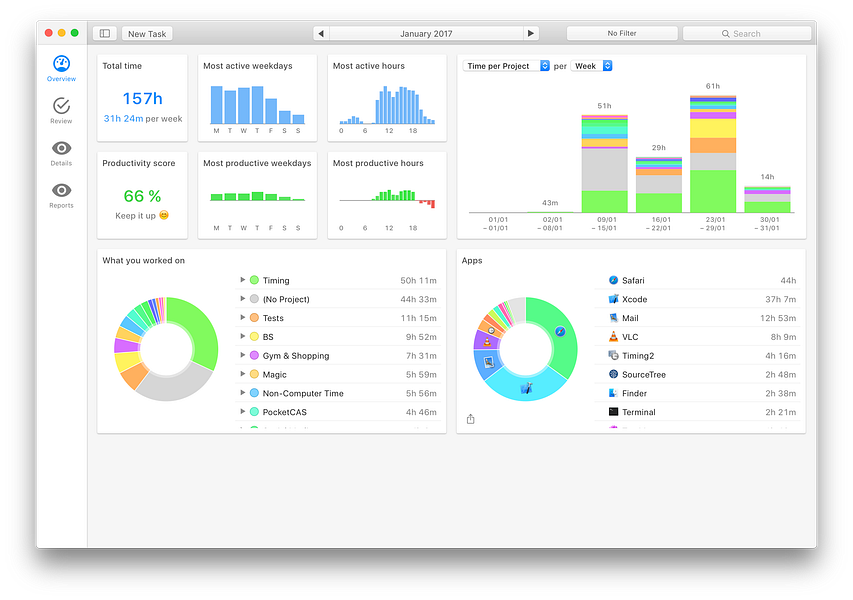Viewport: 853px width, 600px height.
Task: Select the January 2017 date range
Action: tap(426, 33)
